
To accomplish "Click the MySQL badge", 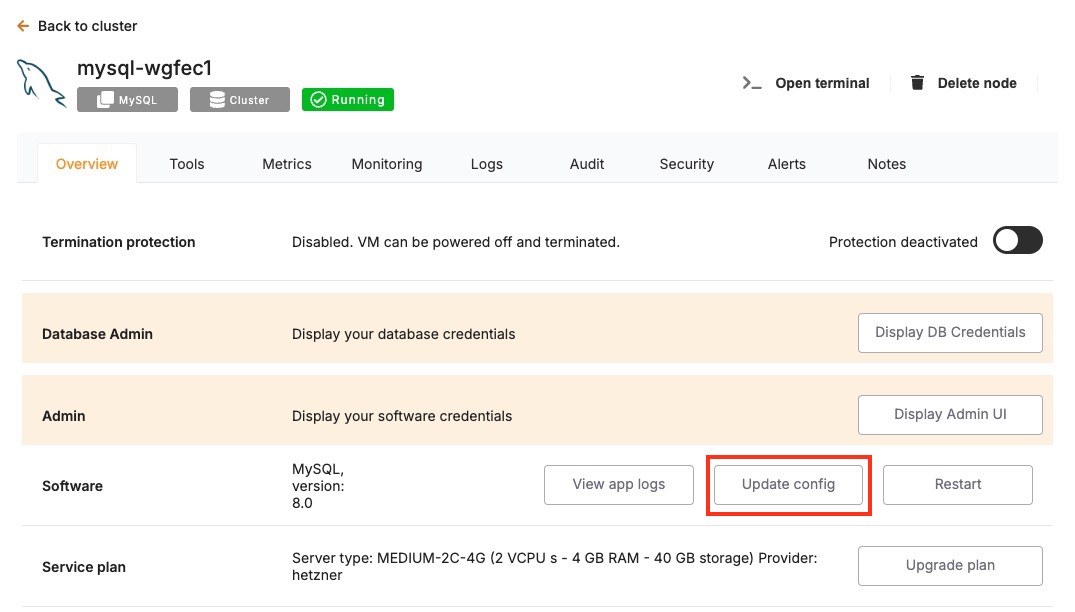I will pyautogui.click(x=127, y=100).
